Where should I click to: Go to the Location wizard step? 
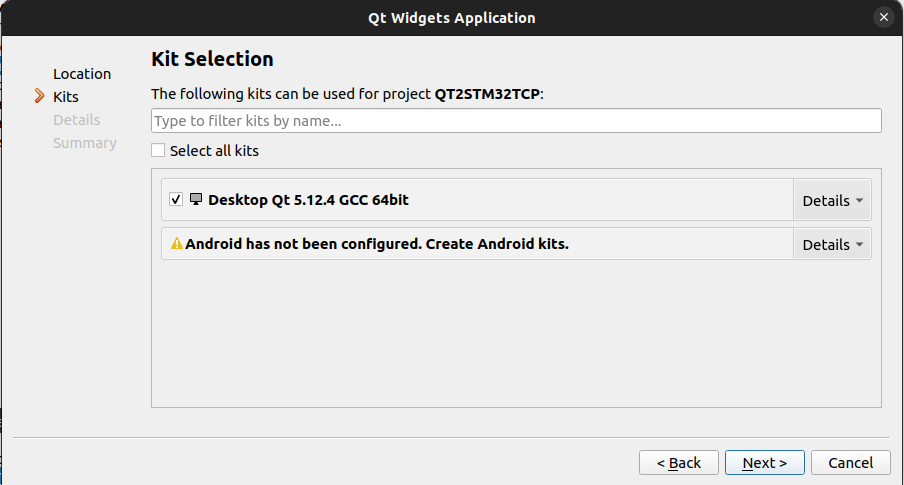tap(82, 74)
